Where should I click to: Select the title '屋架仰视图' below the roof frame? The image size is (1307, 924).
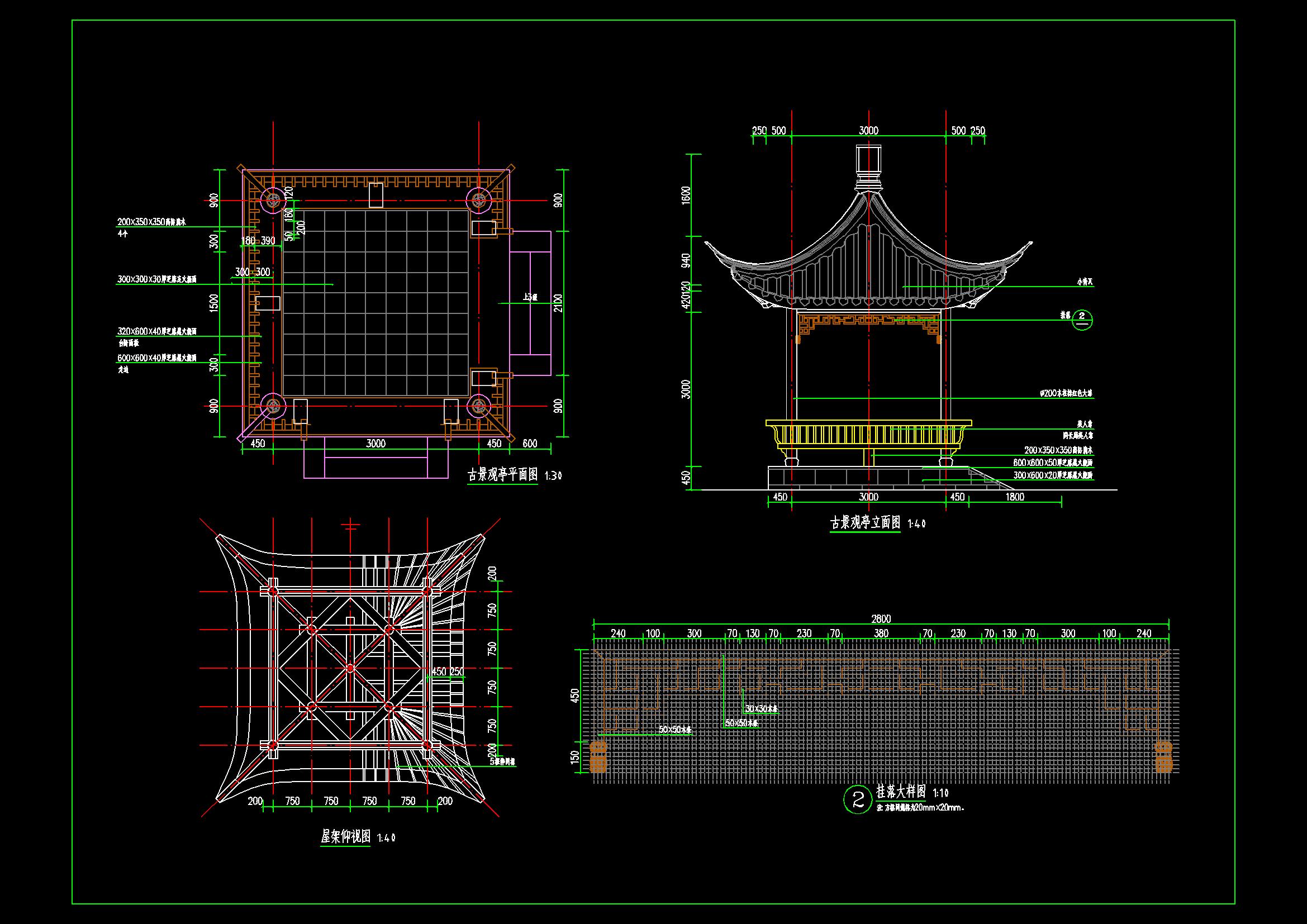[345, 836]
